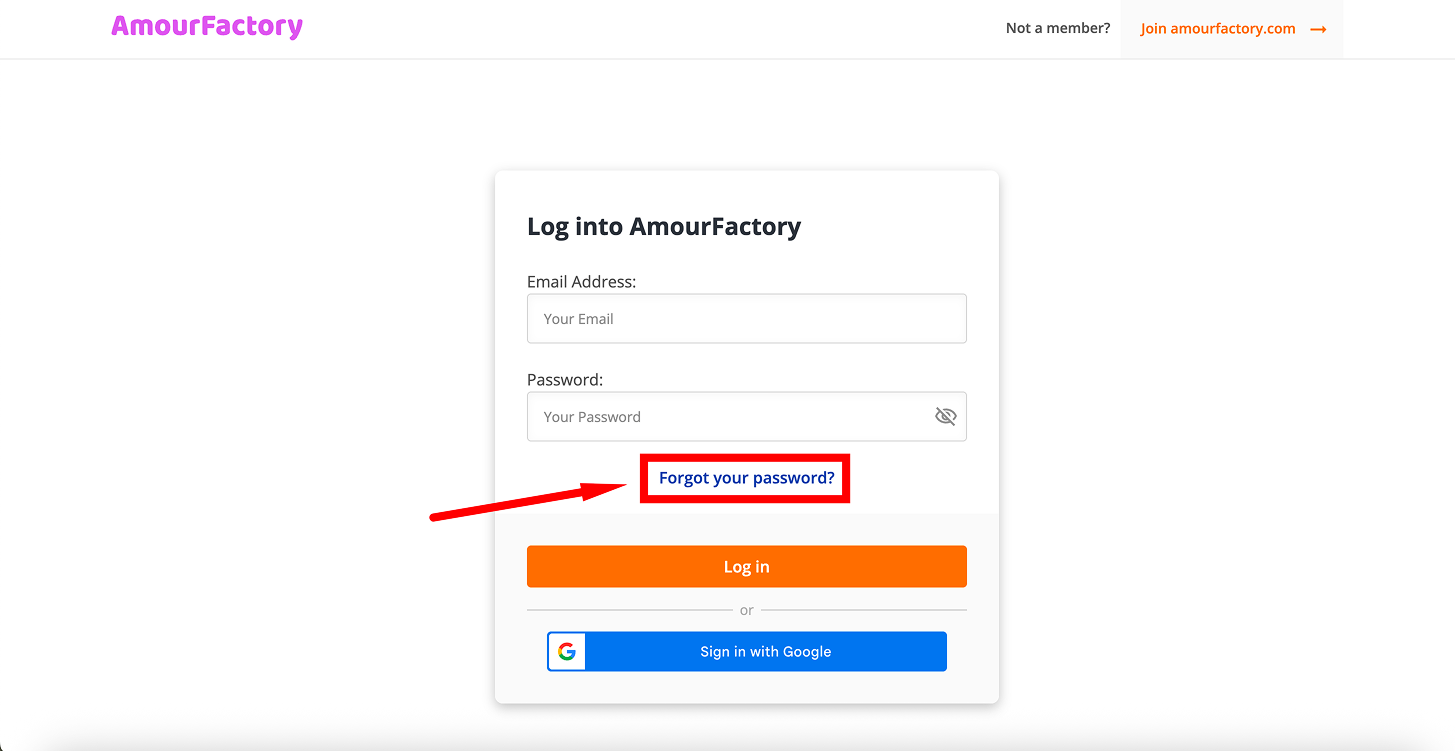Click the Google logo on the sign-in button
This screenshot has height=751, width=1455.
[x=566, y=651]
